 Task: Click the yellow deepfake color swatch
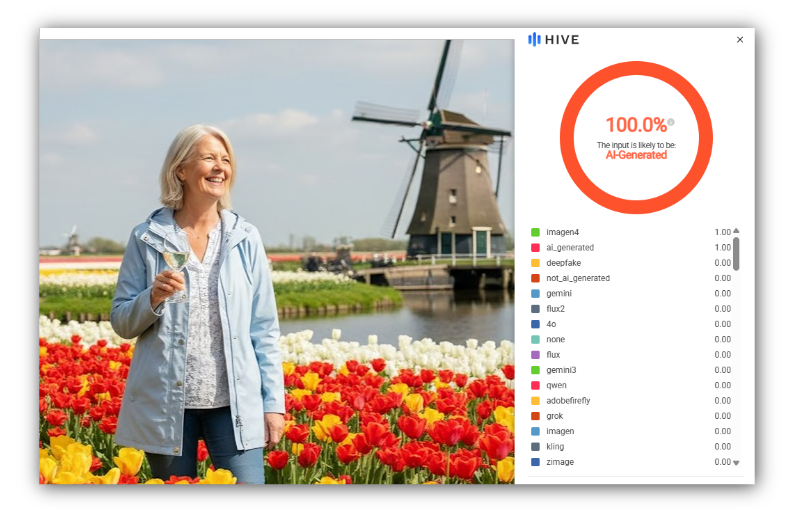(536, 263)
